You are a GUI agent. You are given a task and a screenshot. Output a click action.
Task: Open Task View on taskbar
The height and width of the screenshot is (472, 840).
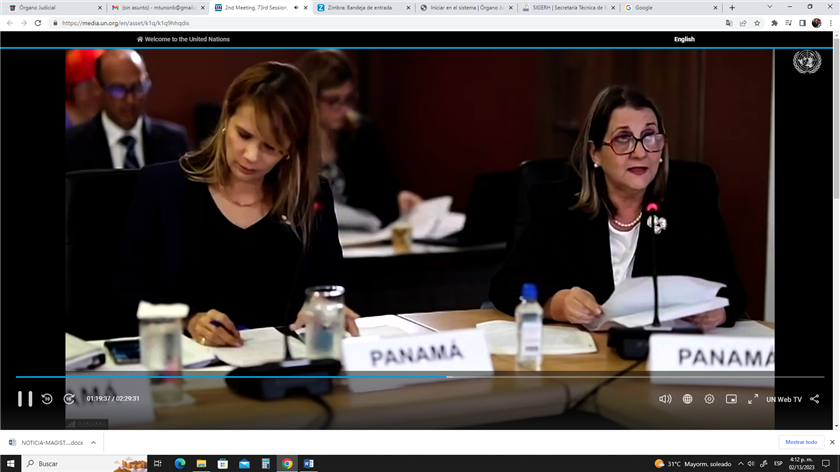[x=158, y=463]
